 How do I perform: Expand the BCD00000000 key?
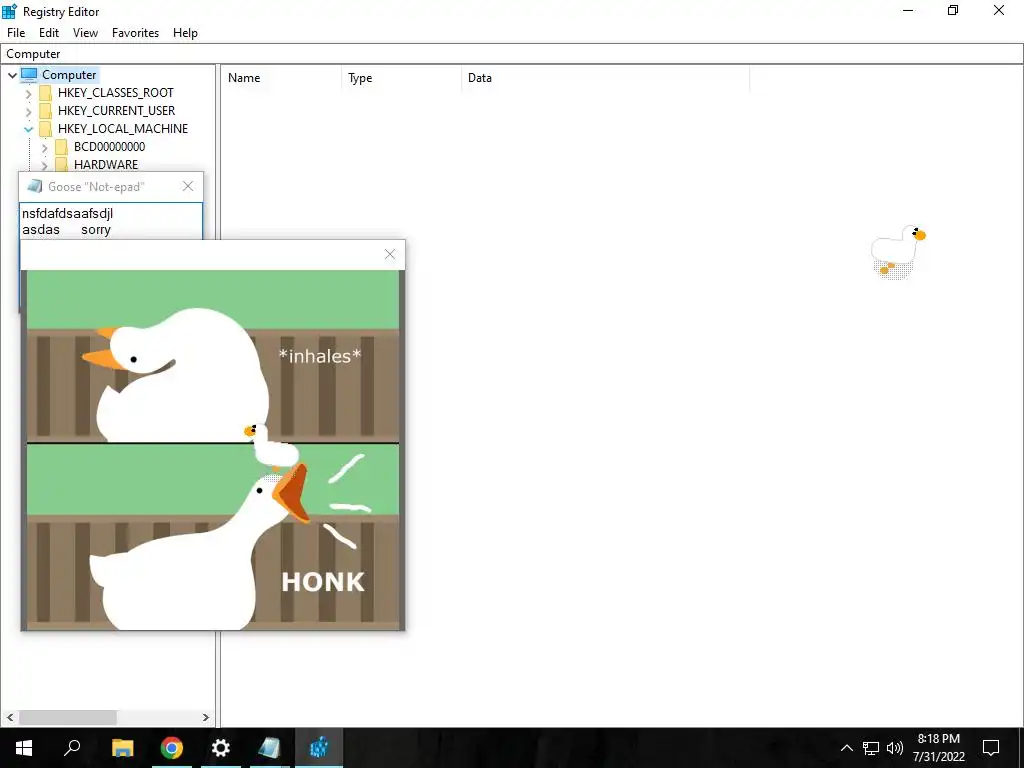[x=44, y=148]
